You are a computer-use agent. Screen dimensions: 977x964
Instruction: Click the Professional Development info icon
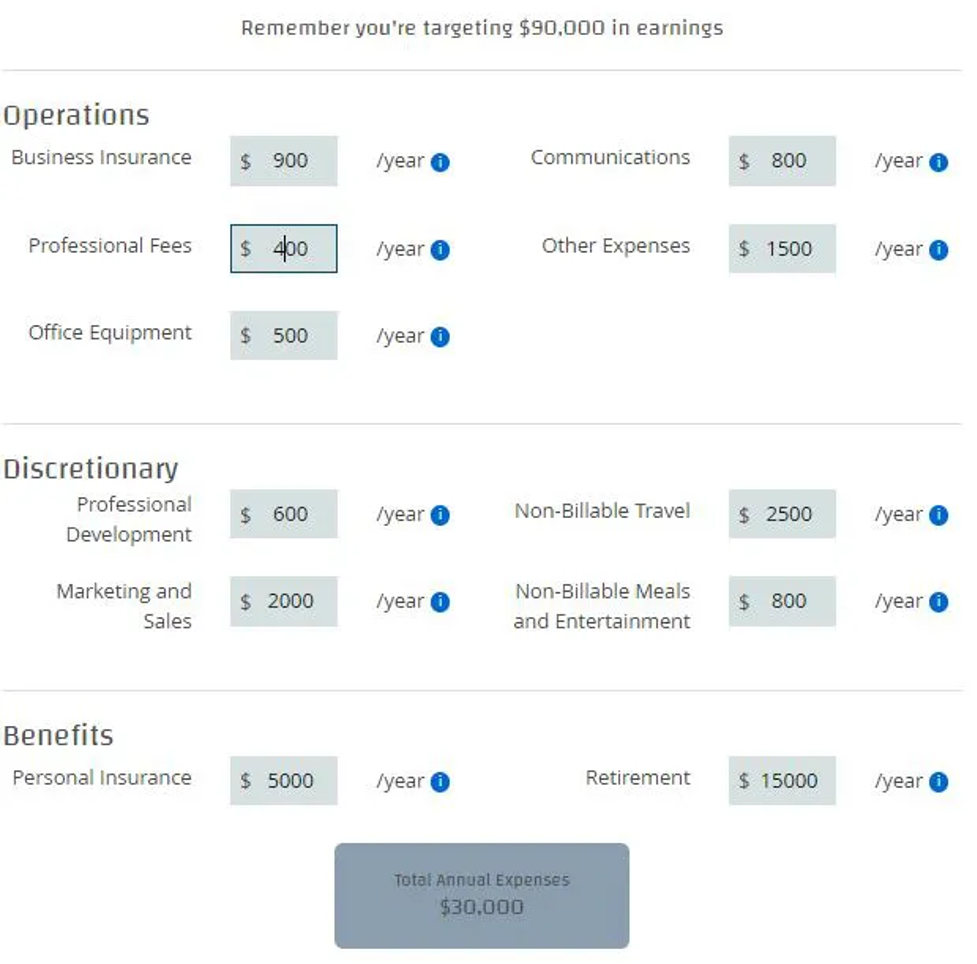440,515
